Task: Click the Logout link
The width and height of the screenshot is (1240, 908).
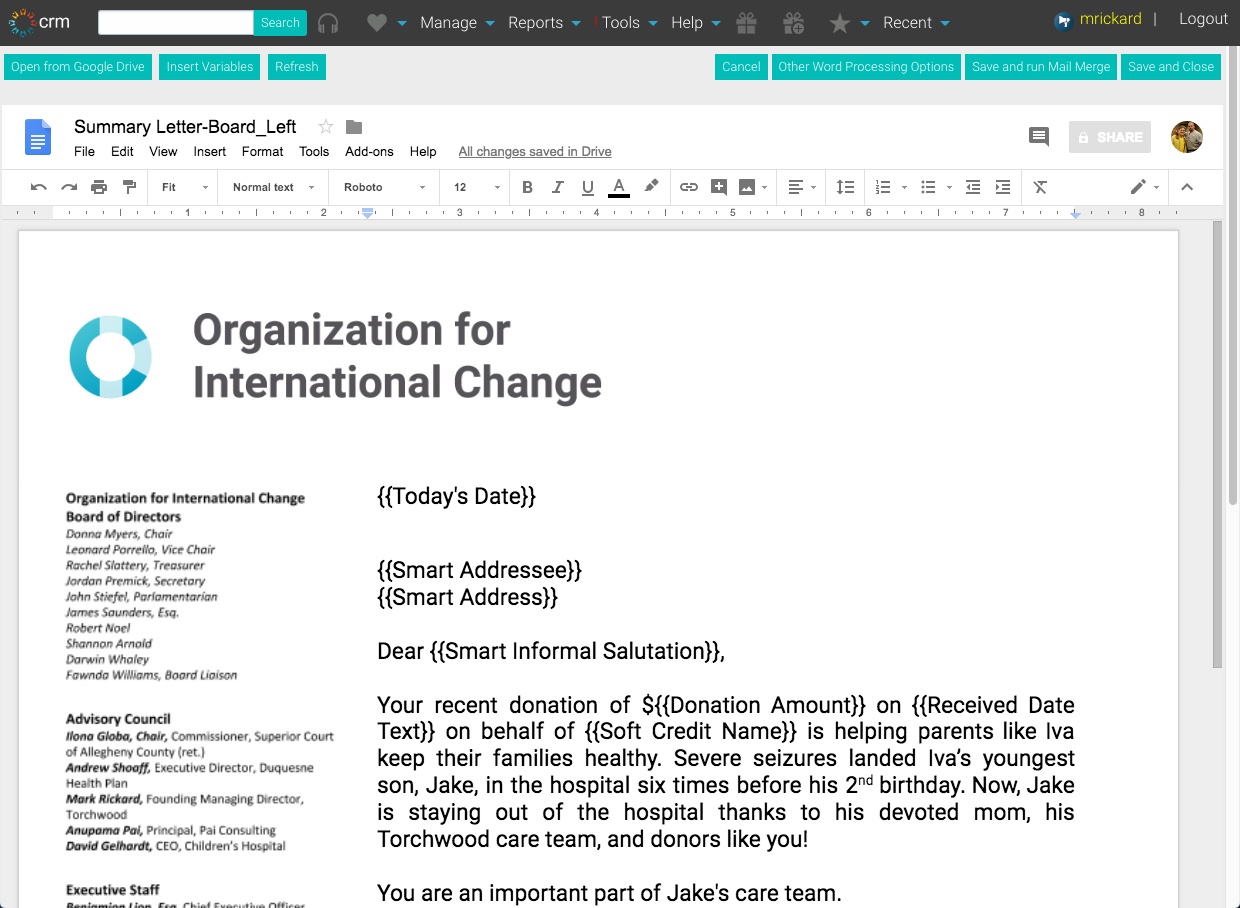Action: point(1203,19)
